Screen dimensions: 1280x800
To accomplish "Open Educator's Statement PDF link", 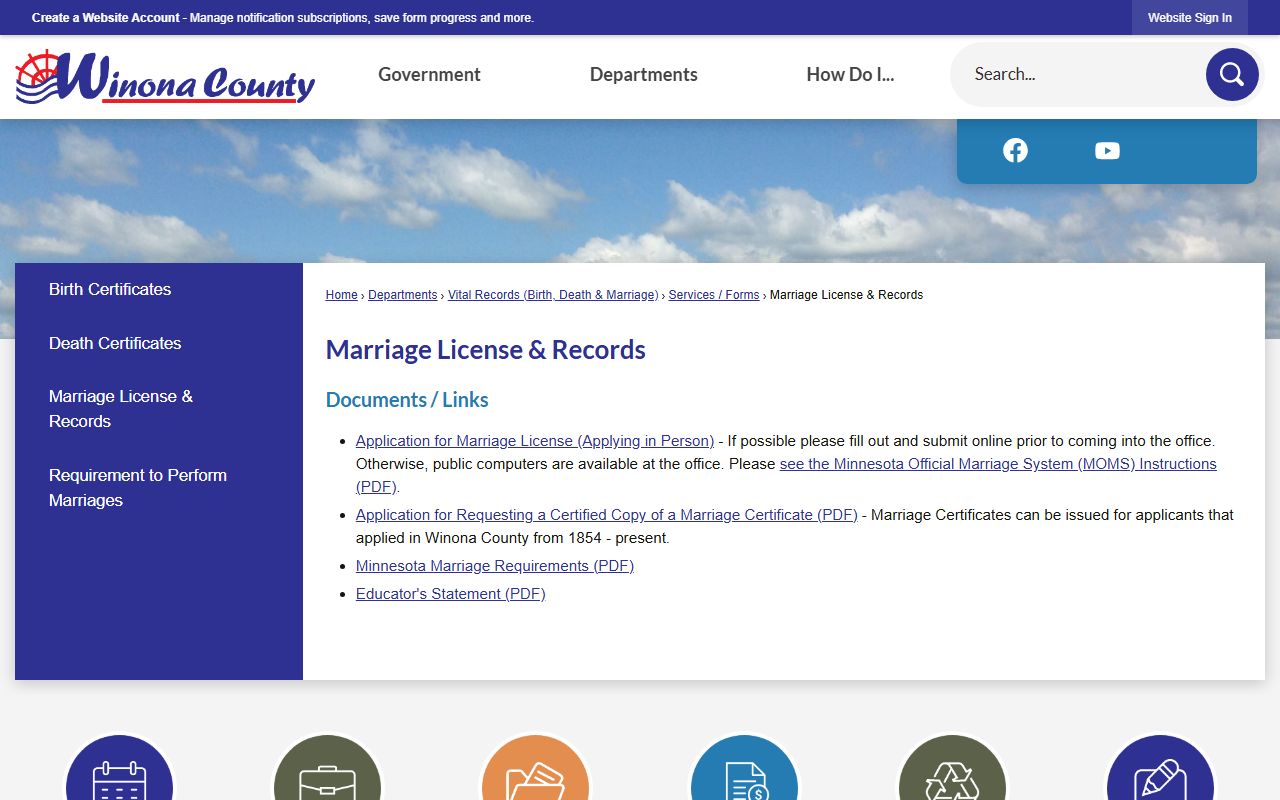I will coord(451,594).
